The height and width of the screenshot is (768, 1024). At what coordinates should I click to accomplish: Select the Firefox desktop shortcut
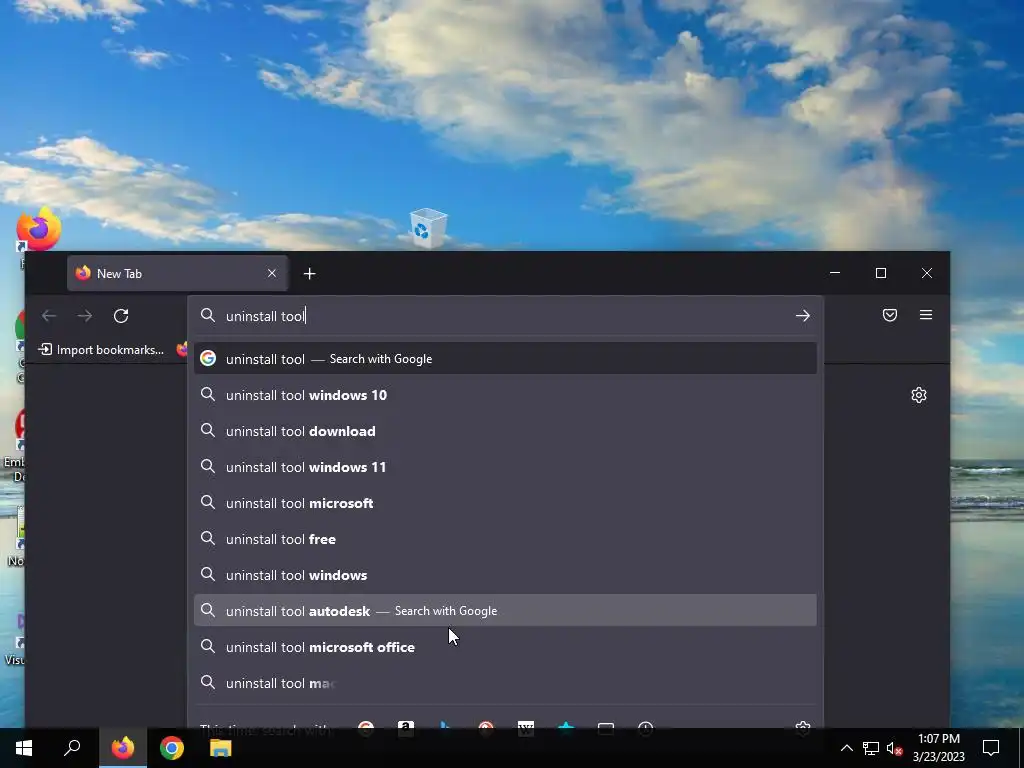pos(39,230)
